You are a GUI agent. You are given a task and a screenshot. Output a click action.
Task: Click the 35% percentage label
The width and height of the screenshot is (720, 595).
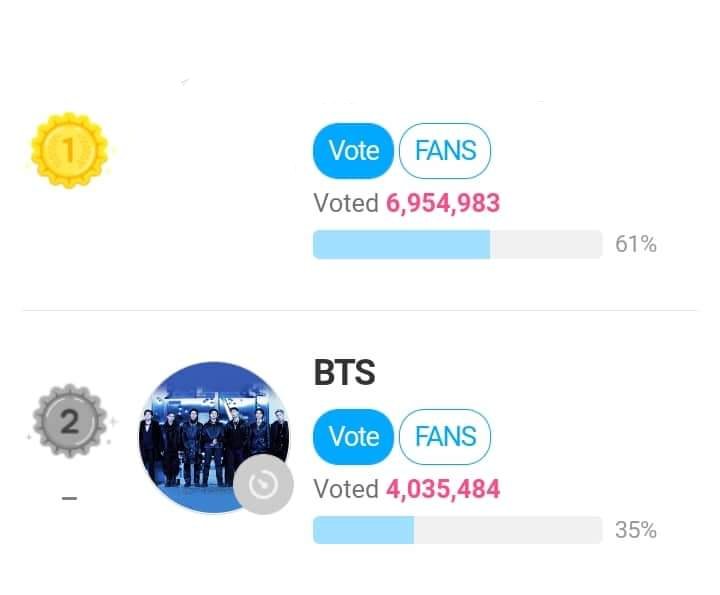tap(636, 530)
